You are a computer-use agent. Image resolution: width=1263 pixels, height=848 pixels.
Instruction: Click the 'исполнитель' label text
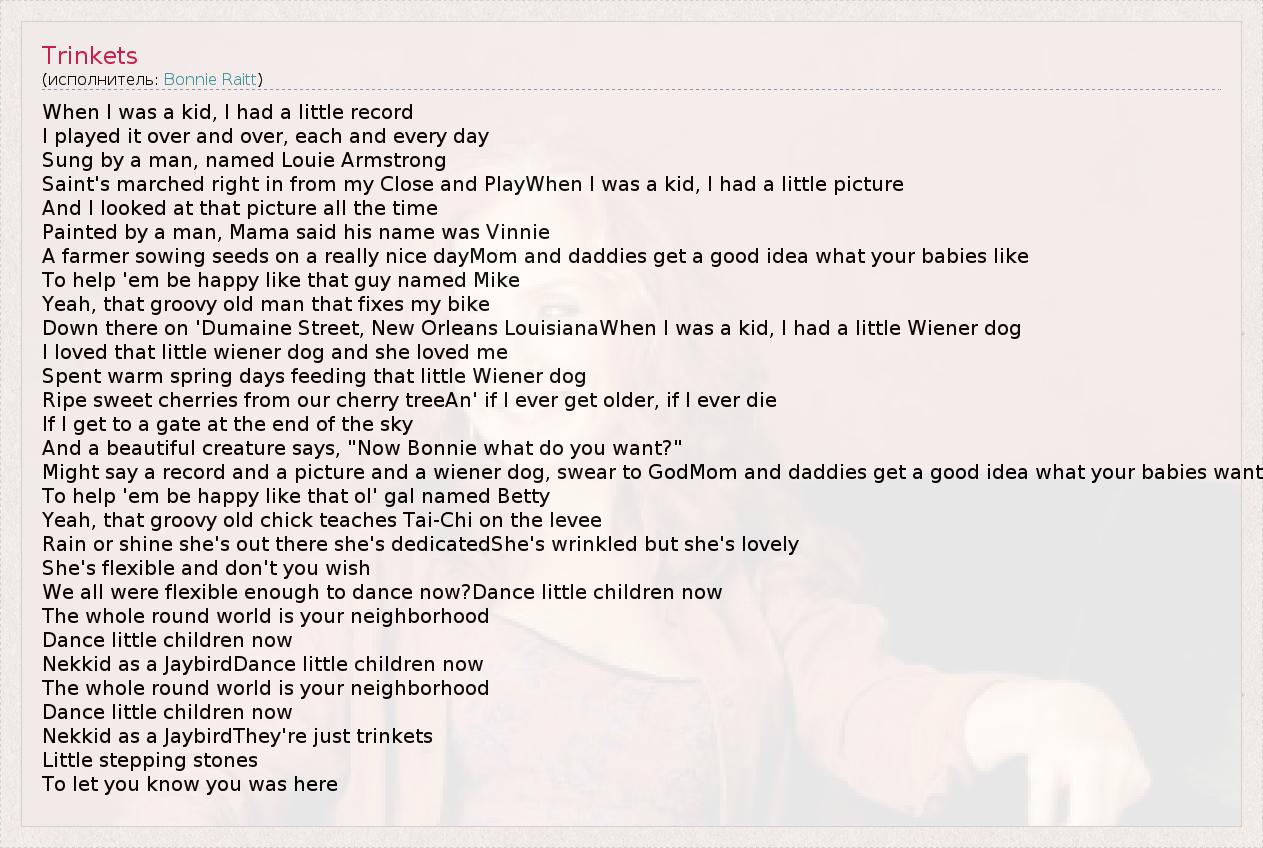(100, 79)
